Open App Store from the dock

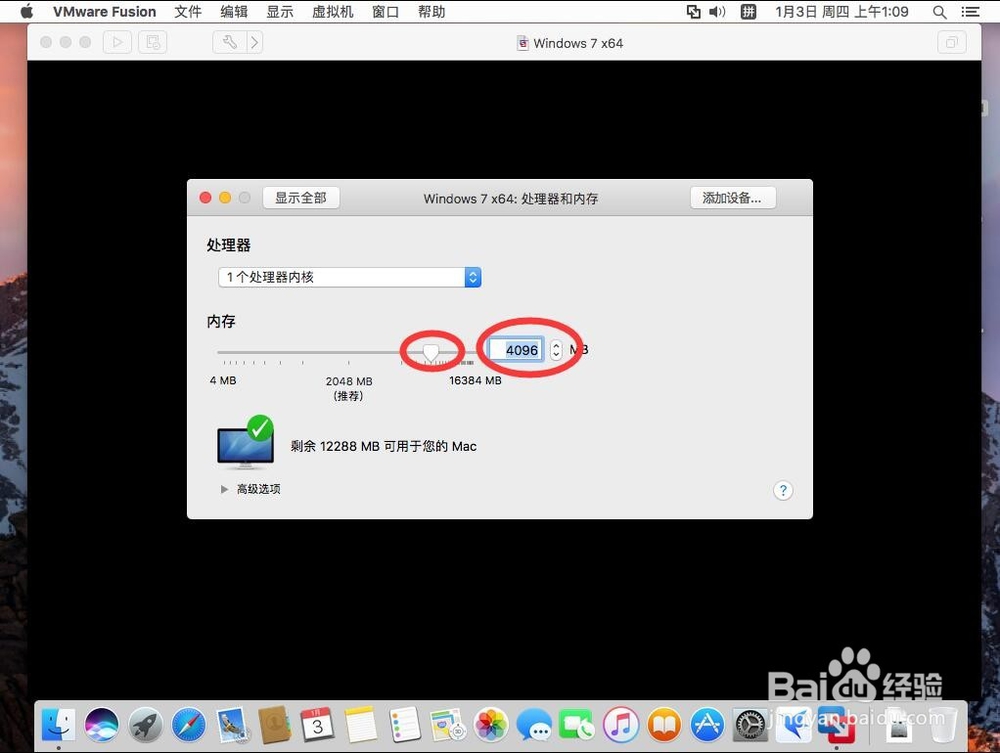coord(707,725)
